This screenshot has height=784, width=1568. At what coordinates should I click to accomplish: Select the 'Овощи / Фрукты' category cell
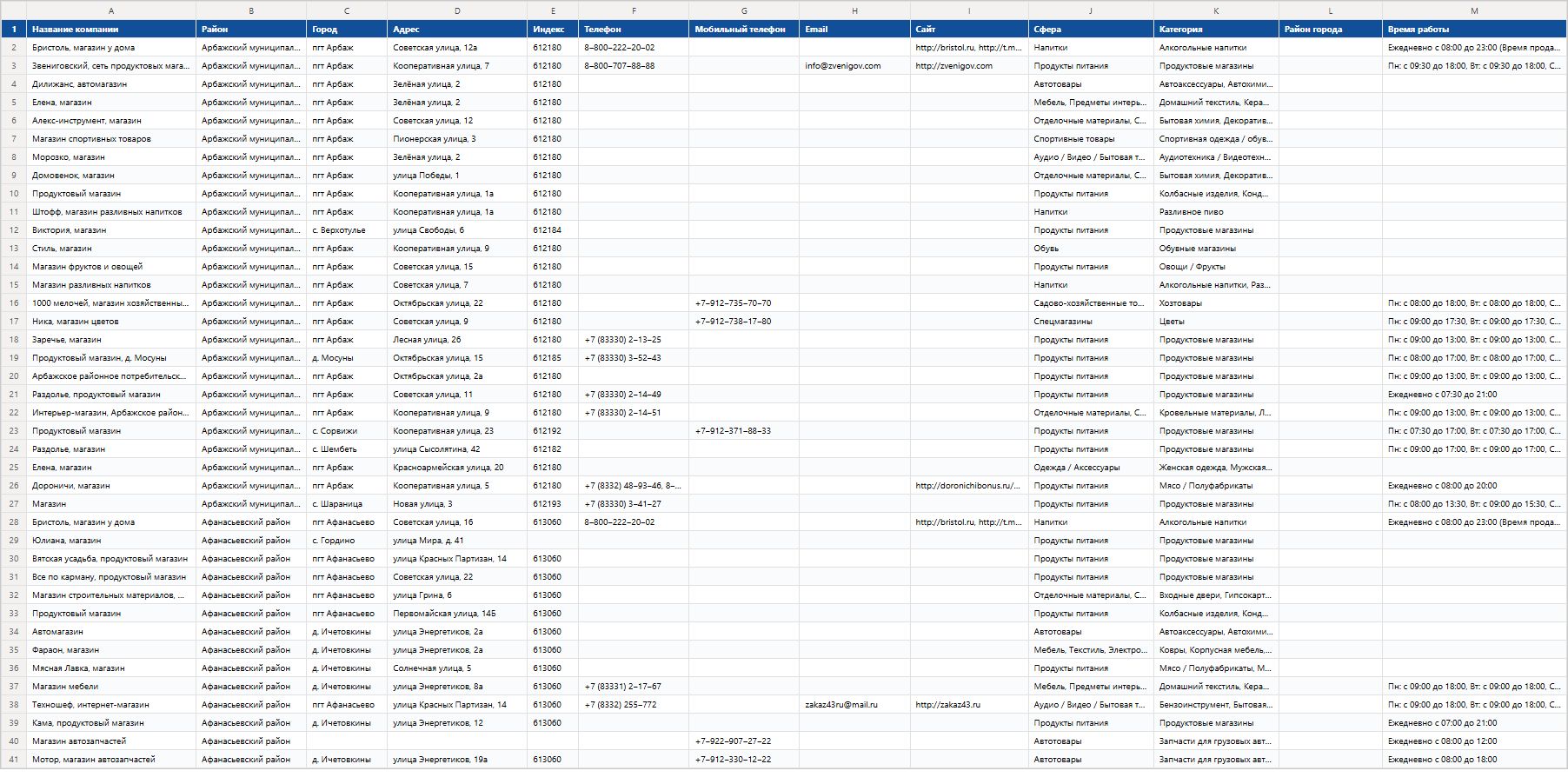(x=1216, y=267)
